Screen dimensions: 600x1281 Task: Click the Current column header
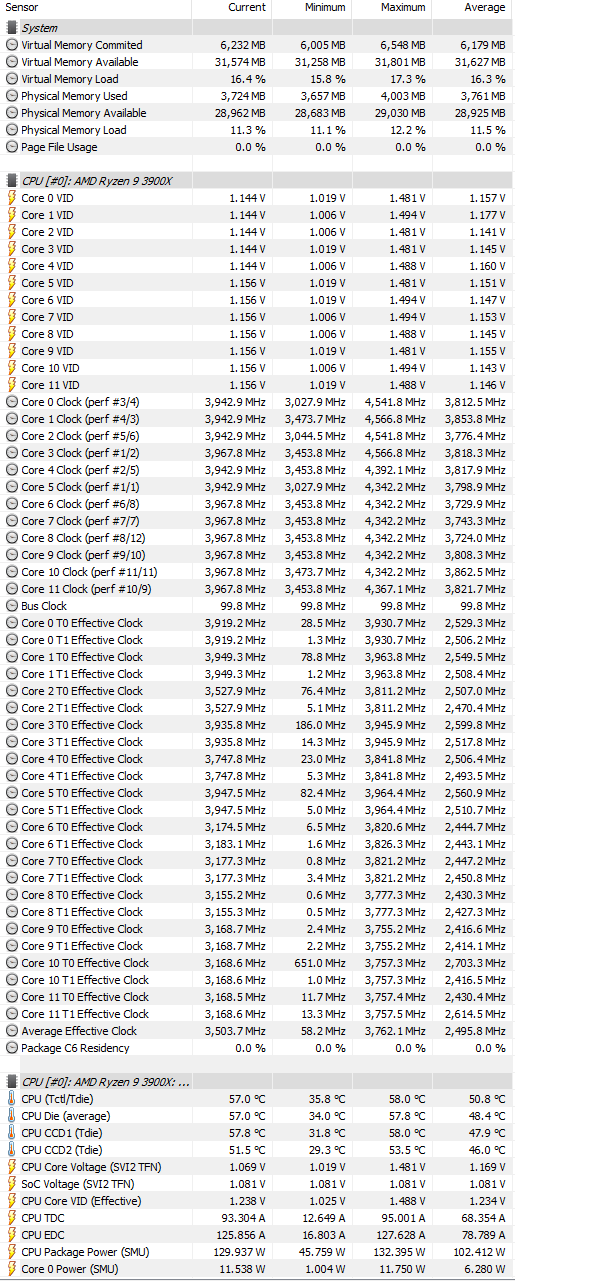coord(247,7)
